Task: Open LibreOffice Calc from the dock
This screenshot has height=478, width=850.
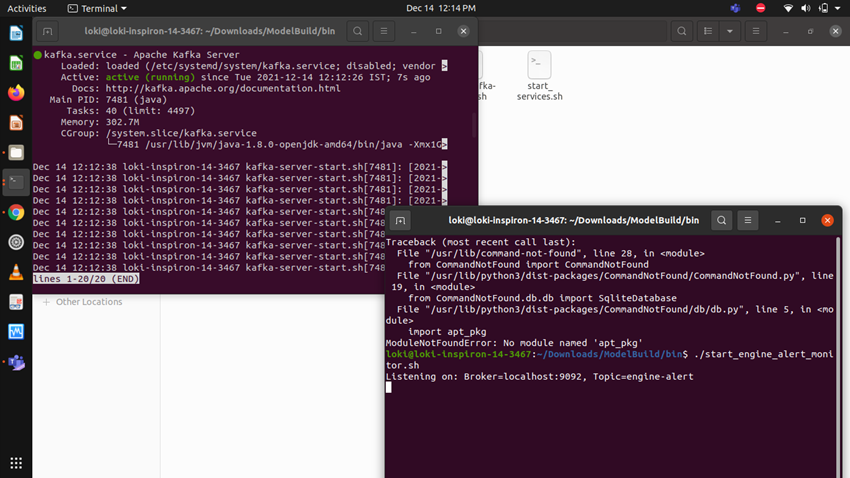Action: pyautogui.click(x=16, y=63)
